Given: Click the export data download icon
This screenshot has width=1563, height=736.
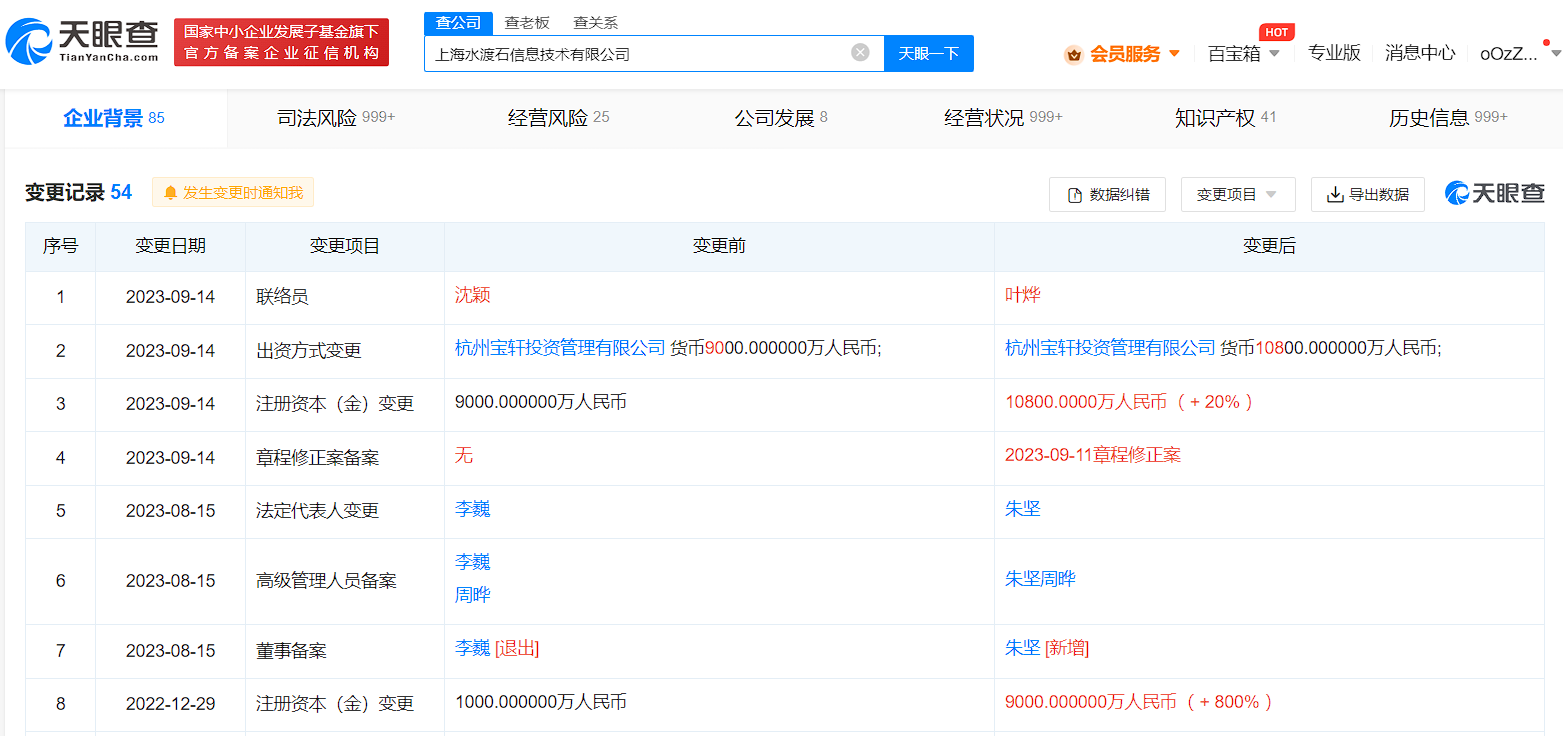Looking at the screenshot, I should point(1334,195).
